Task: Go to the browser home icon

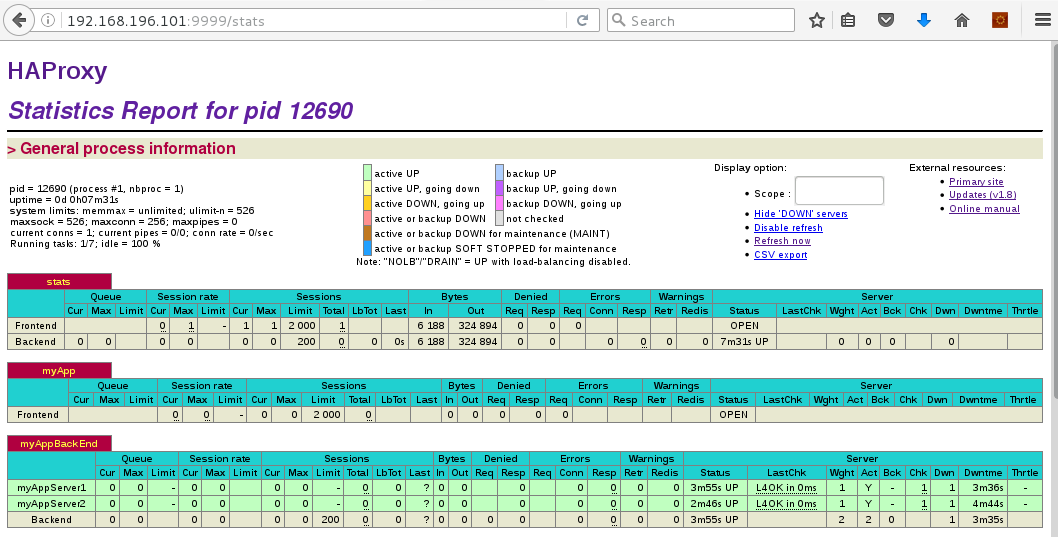Action: tap(962, 21)
